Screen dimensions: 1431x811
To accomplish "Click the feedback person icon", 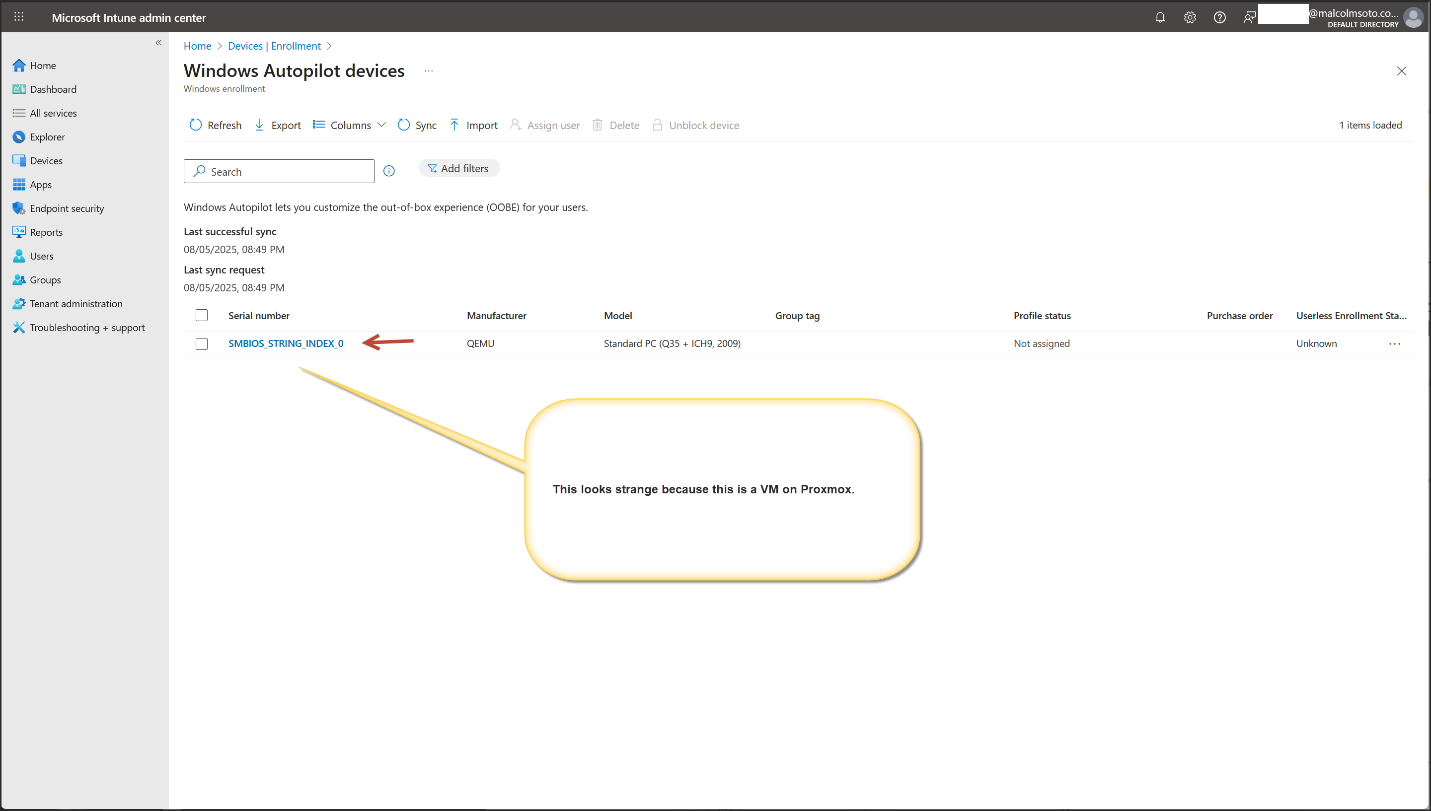I will 1249,17.
